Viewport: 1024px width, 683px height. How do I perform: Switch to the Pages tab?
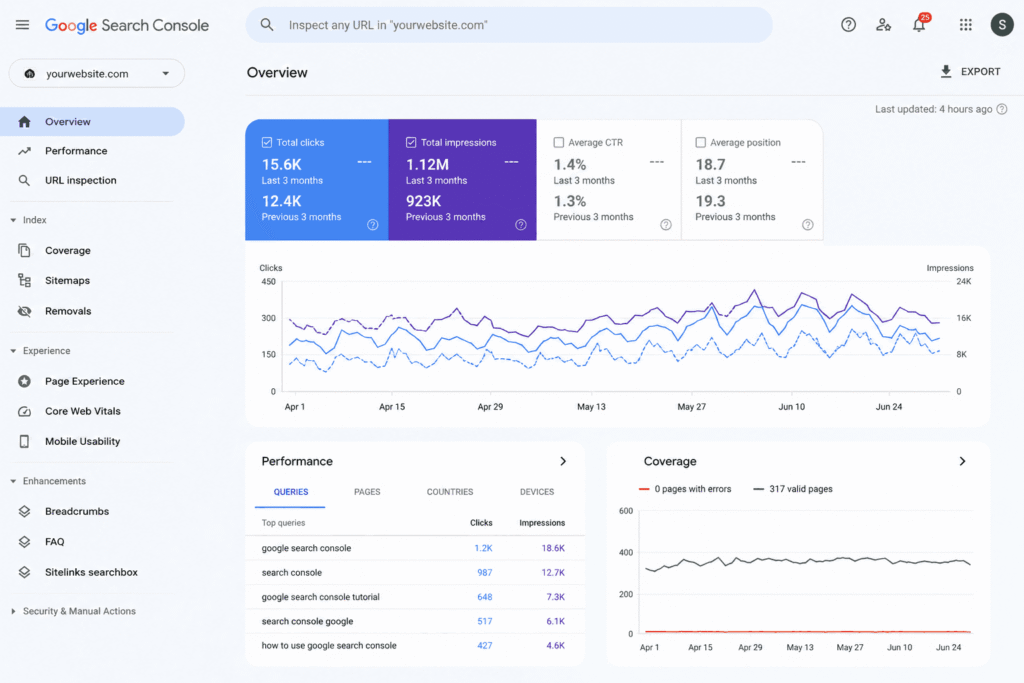click(367, 492)
